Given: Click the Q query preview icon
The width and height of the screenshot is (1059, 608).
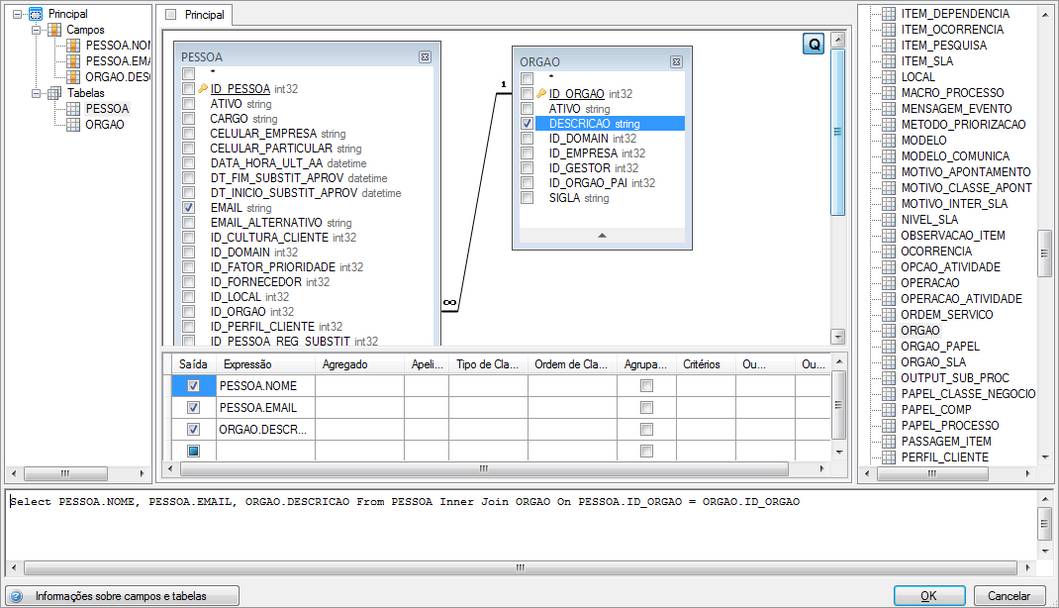Looking at the screenshot, I should (814, 44).
